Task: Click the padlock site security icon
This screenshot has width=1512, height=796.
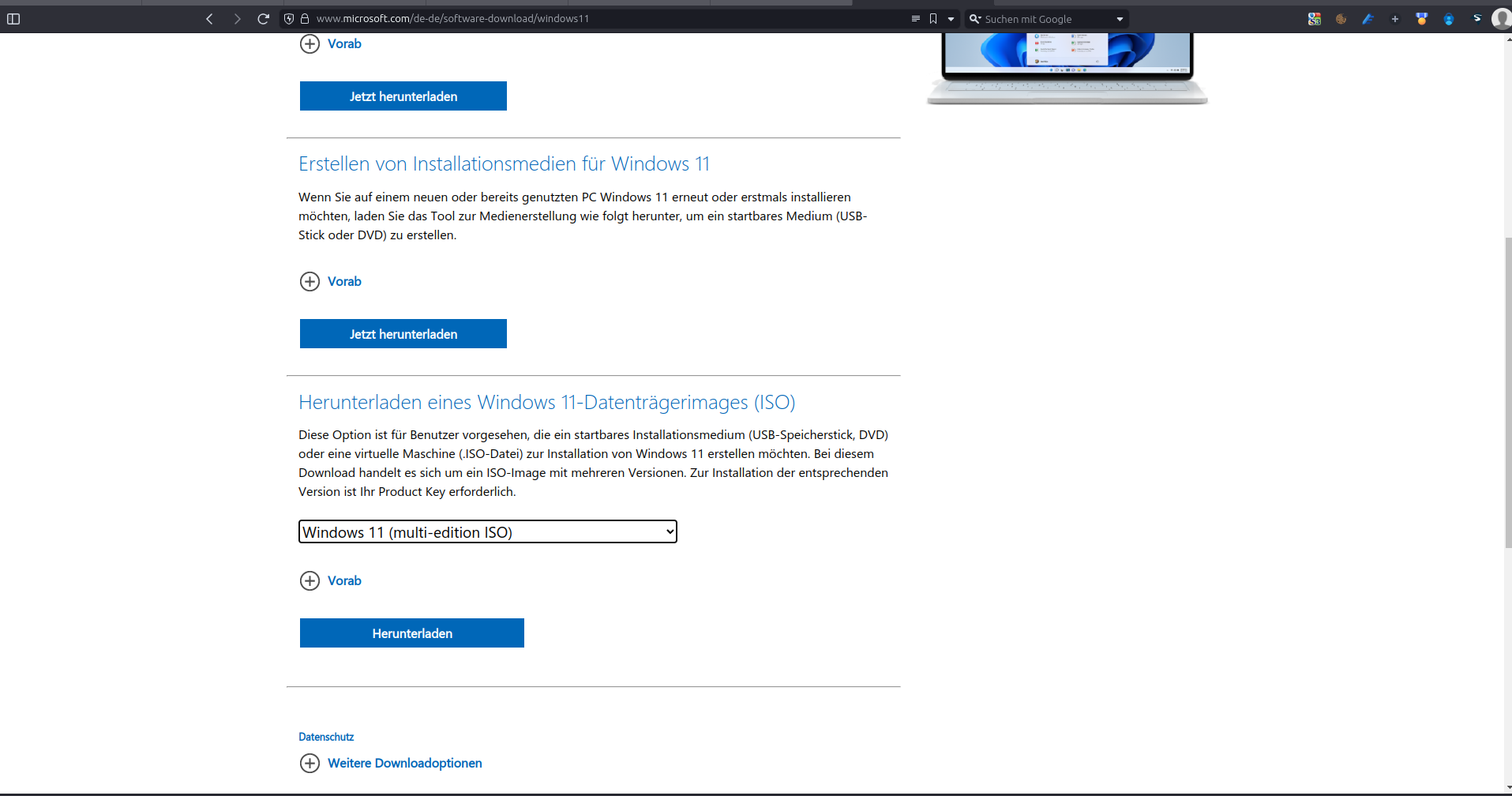Action: pyautogui.click(x=305, y=19)
